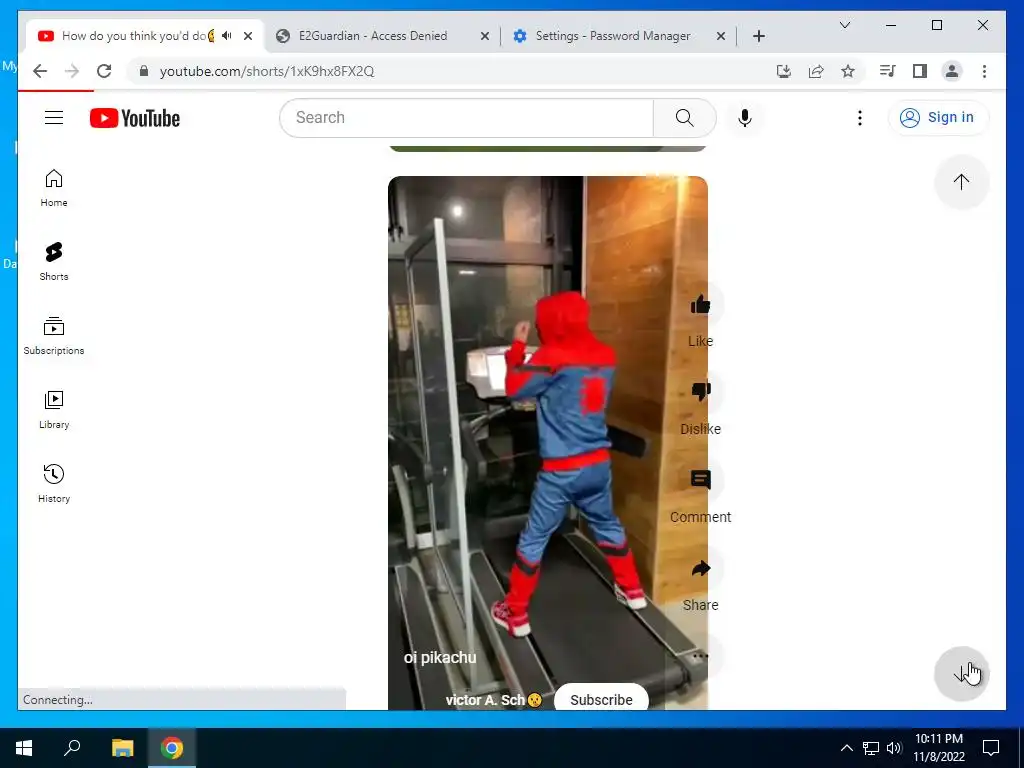The width and height of the screenshot is (1024, 768).
Task: Click the install/download page icon in address bar
Action: pos(784,71)
